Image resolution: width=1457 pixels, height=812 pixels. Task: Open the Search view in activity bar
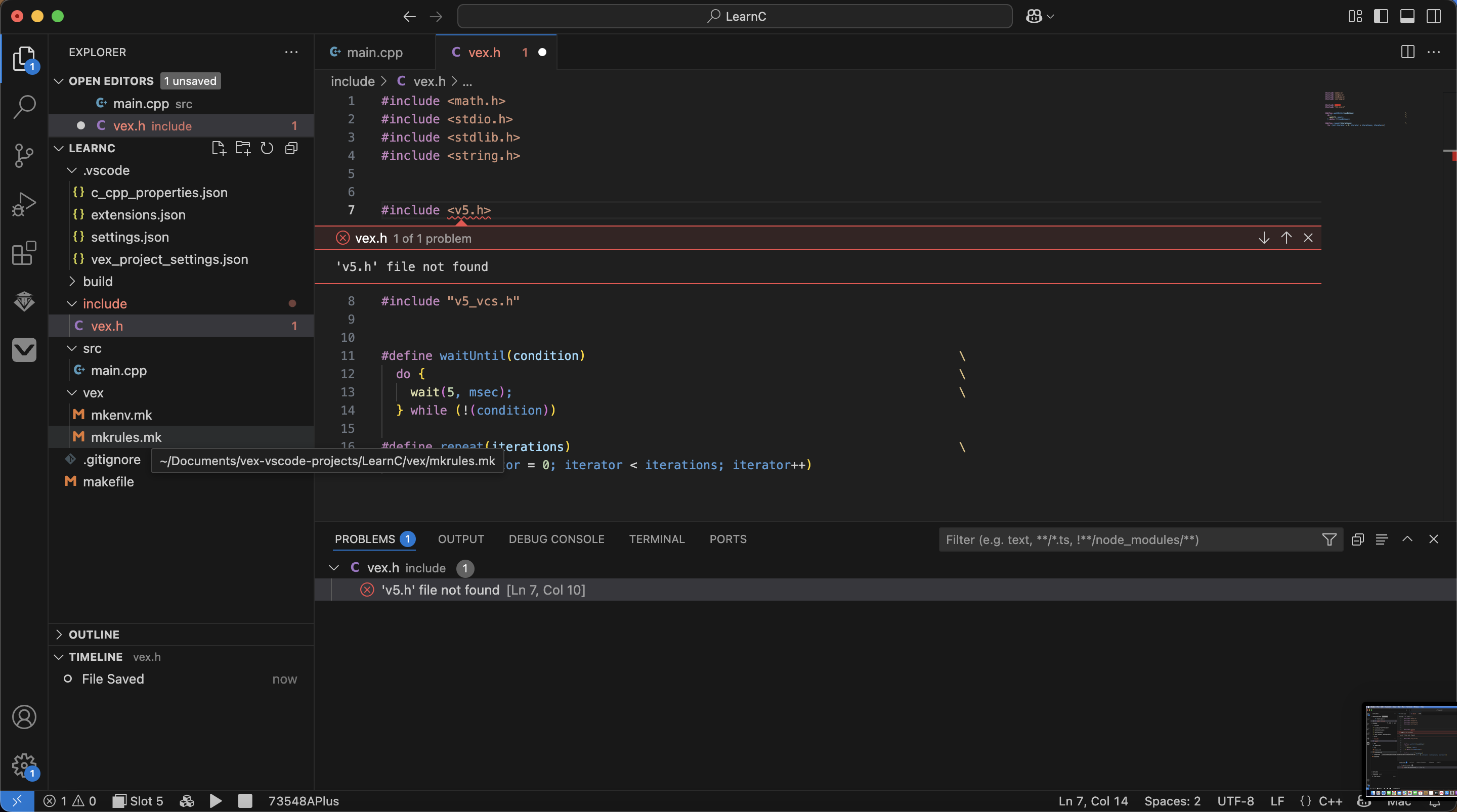24,106
